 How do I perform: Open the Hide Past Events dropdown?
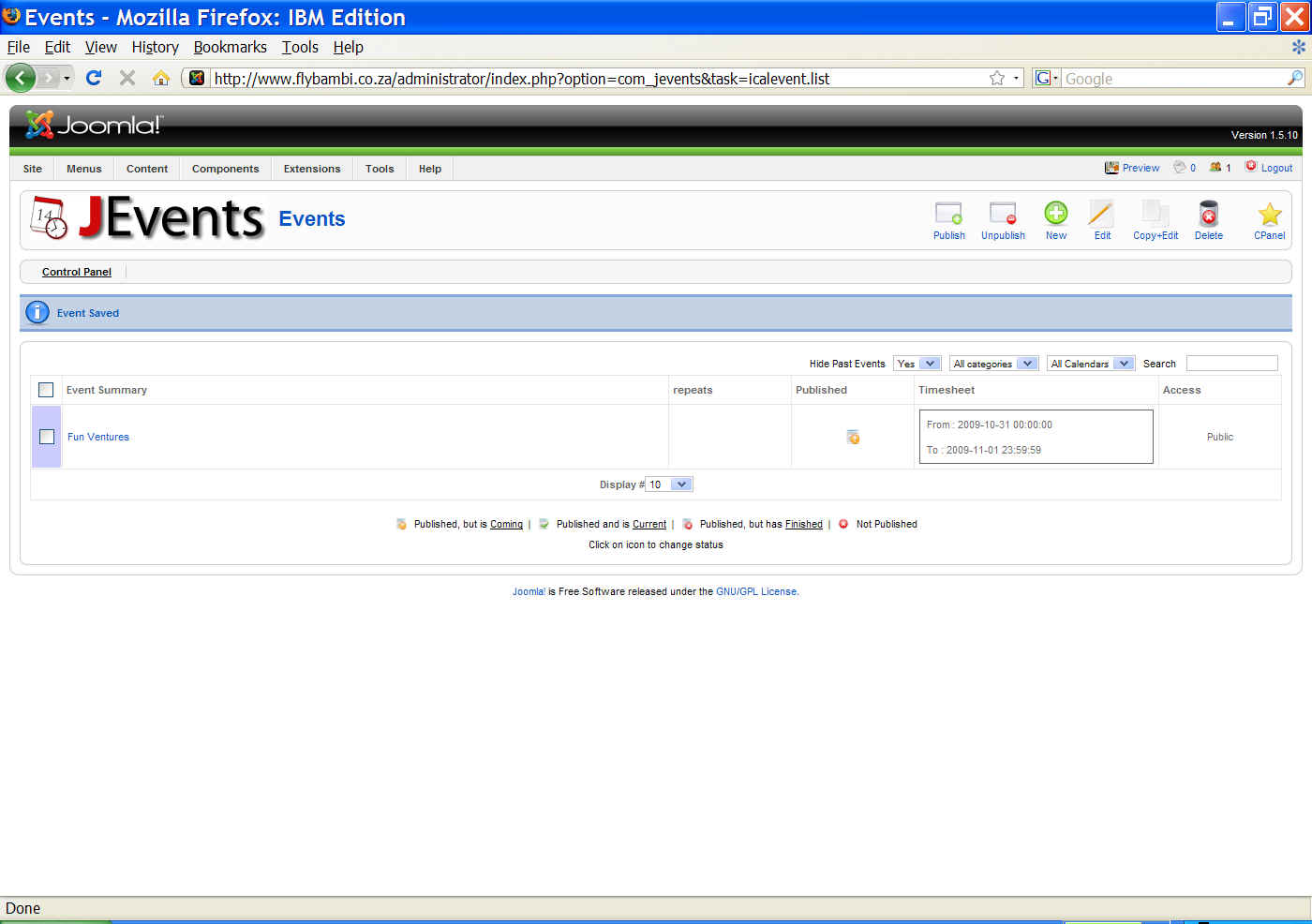tap(917, 364)
